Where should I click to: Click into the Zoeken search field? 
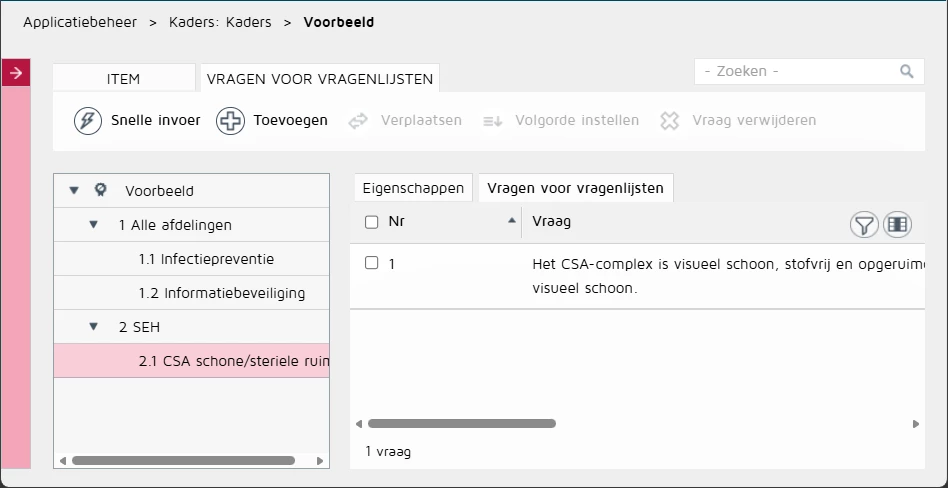[798, 71]
